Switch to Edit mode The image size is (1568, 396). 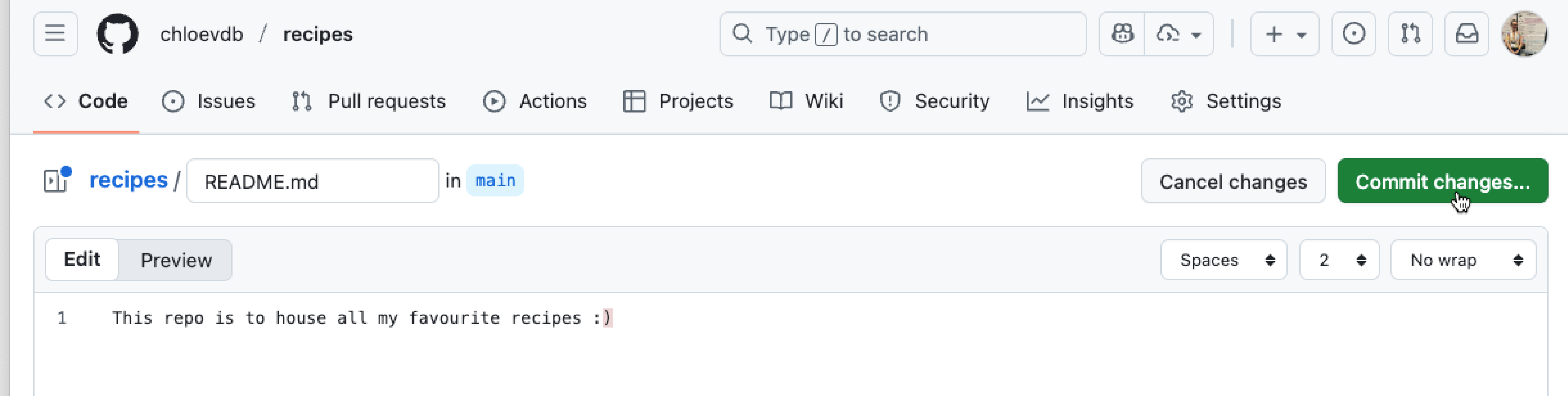click(82, 260)
